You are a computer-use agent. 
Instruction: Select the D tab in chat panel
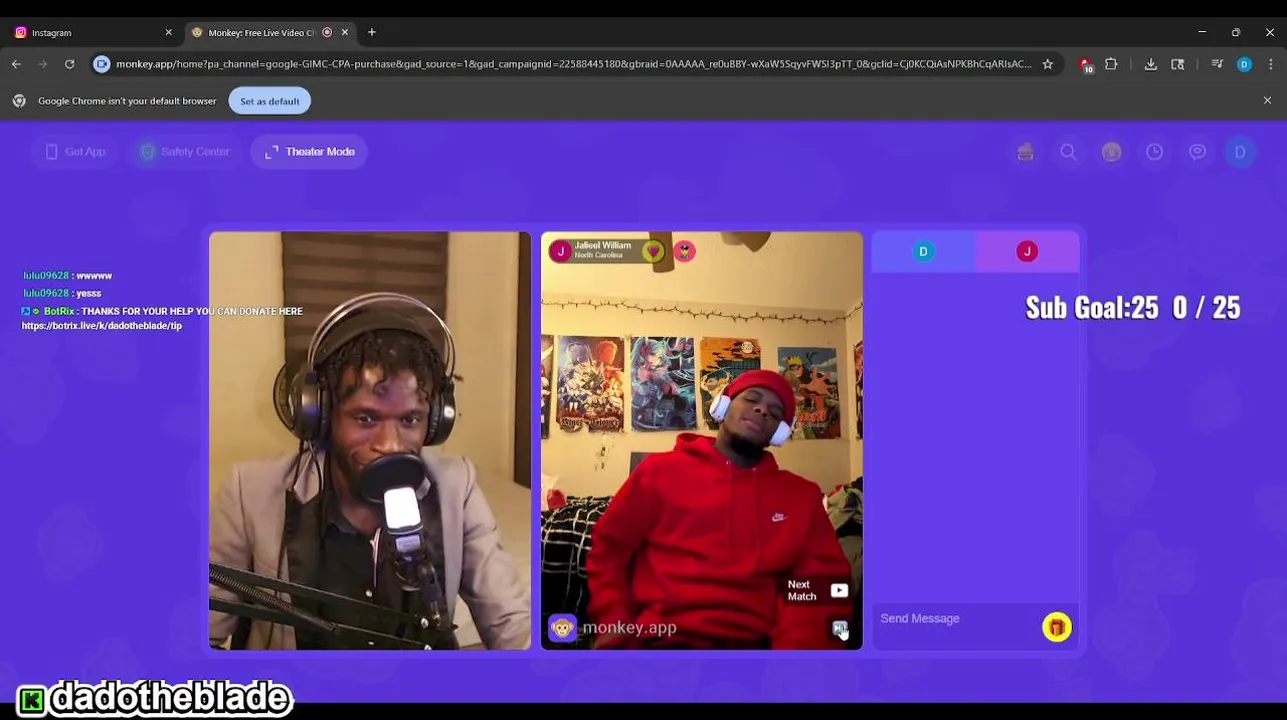coord(924,252)
